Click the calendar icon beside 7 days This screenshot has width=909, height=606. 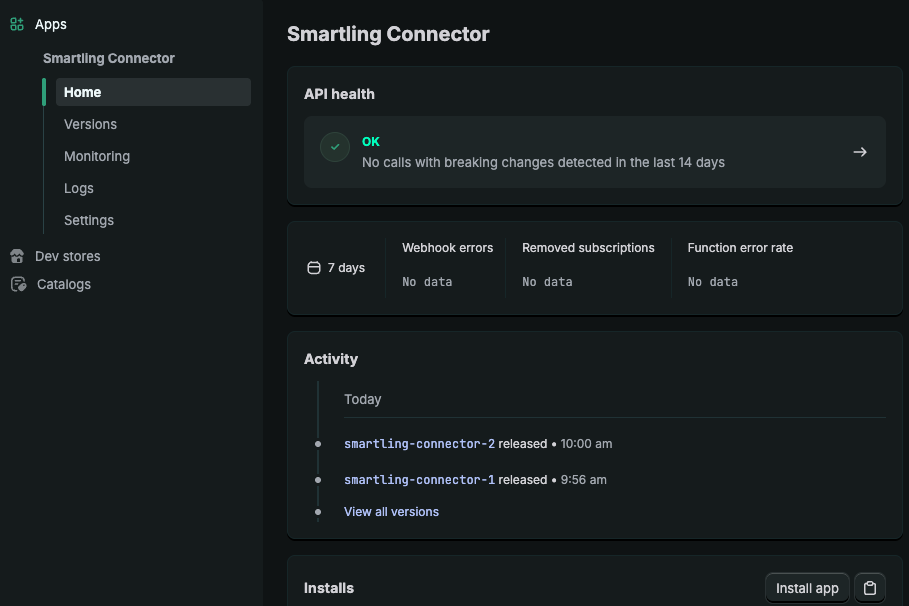click(314, 268)
